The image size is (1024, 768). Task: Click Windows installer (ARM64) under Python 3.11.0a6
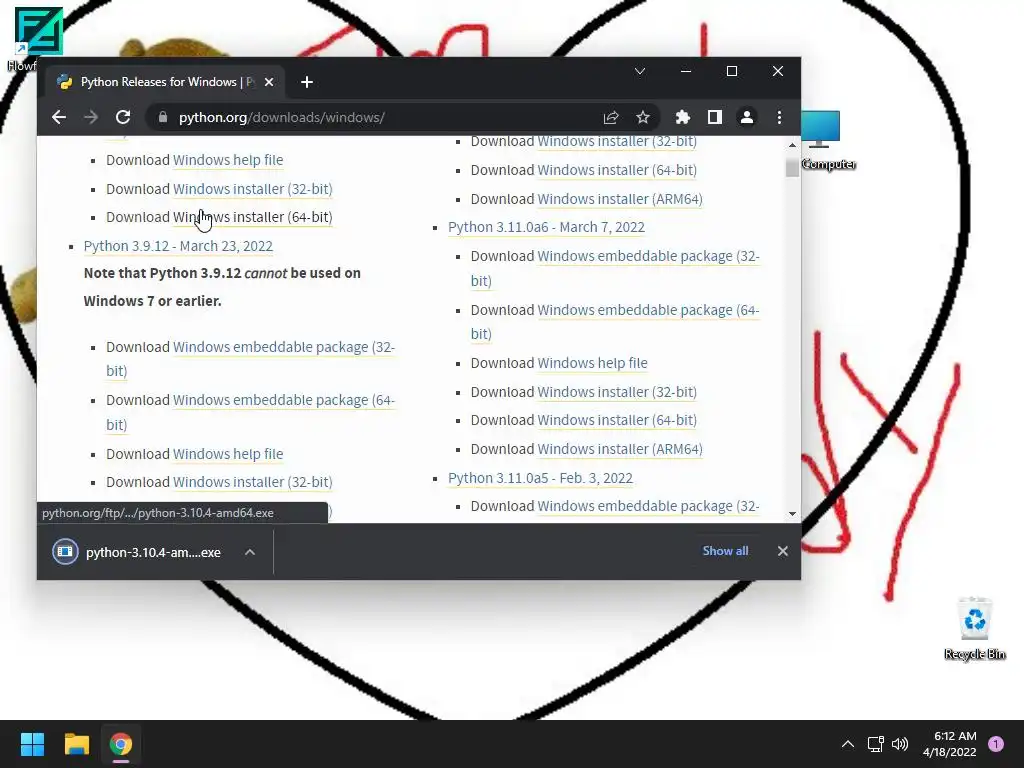click(x=620, y=449)
